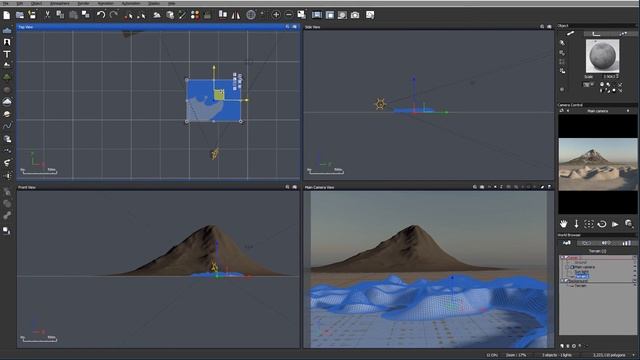Click the Side View title label
The image size is (640, 360).
click(313, 27)
